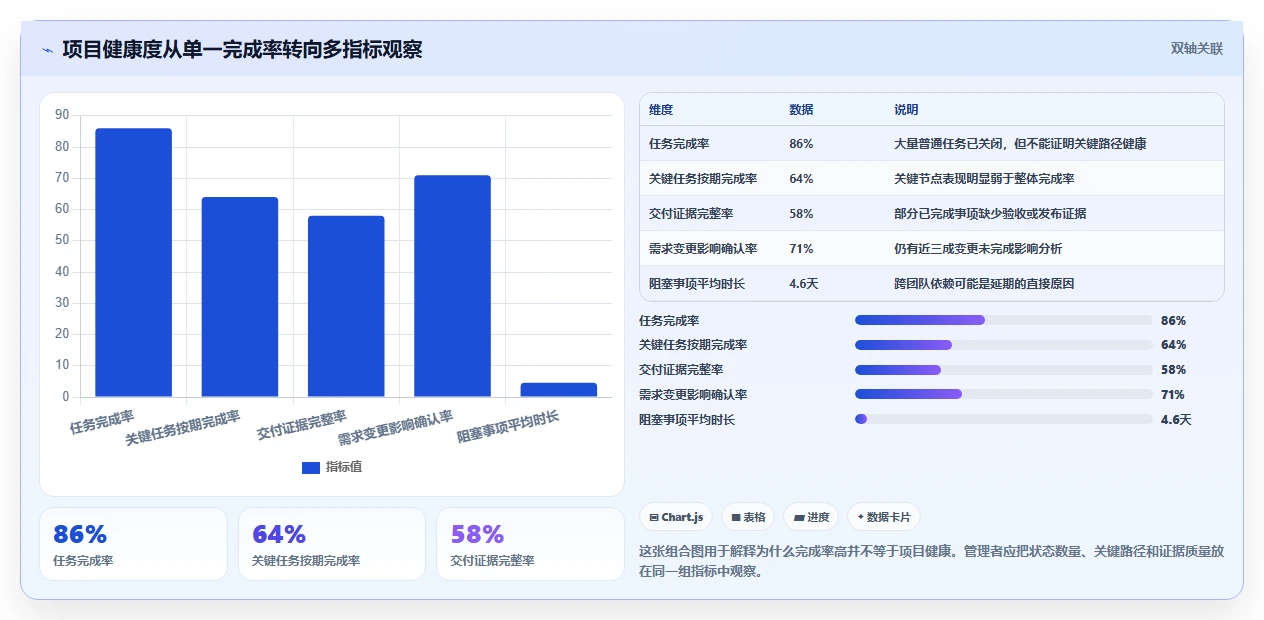Click table cell 阻塞事项平均时长 in 维度 column
This screenshot has height=620, width=1264.
coord(697,284)
